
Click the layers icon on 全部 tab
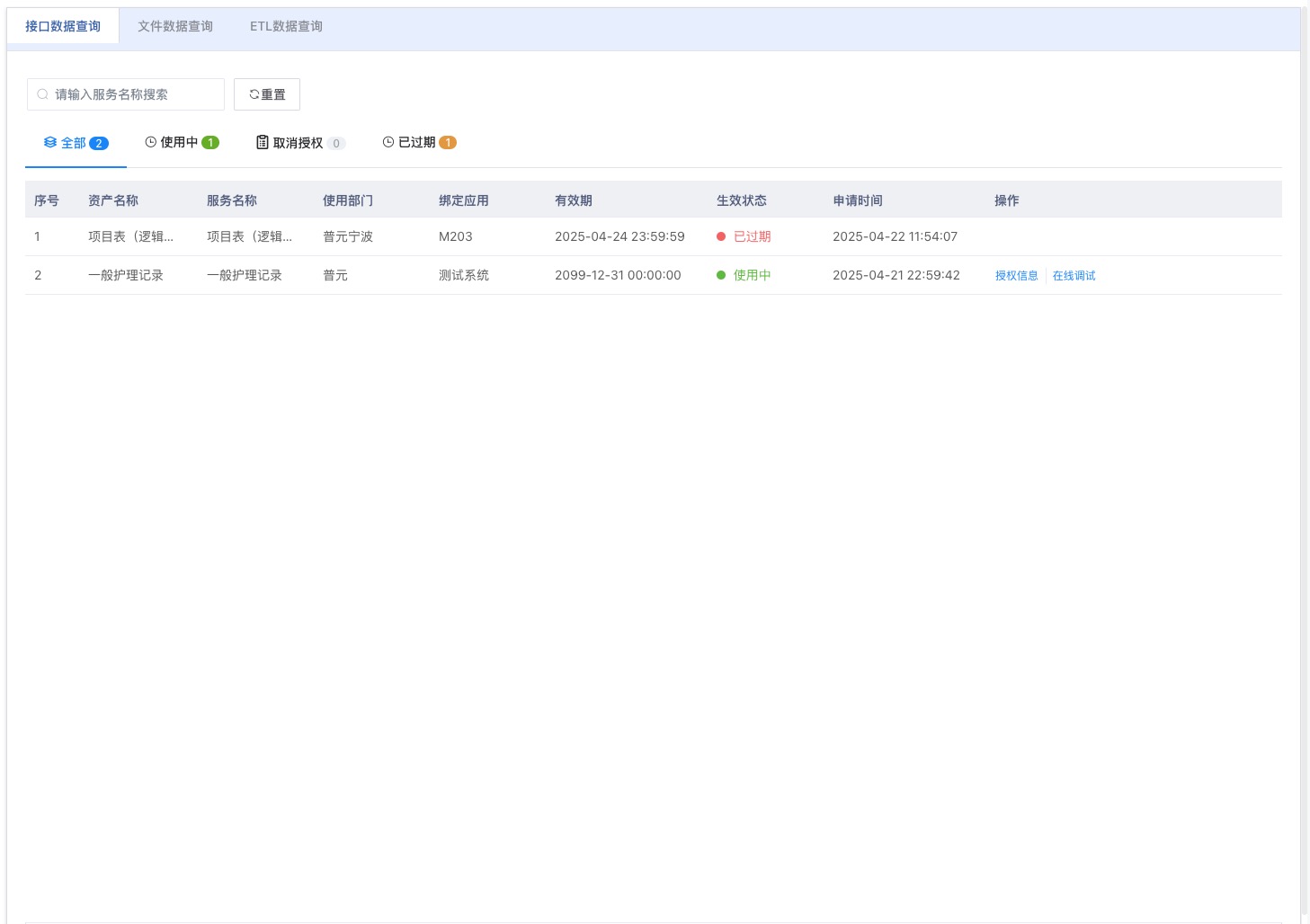coord(50,142)
